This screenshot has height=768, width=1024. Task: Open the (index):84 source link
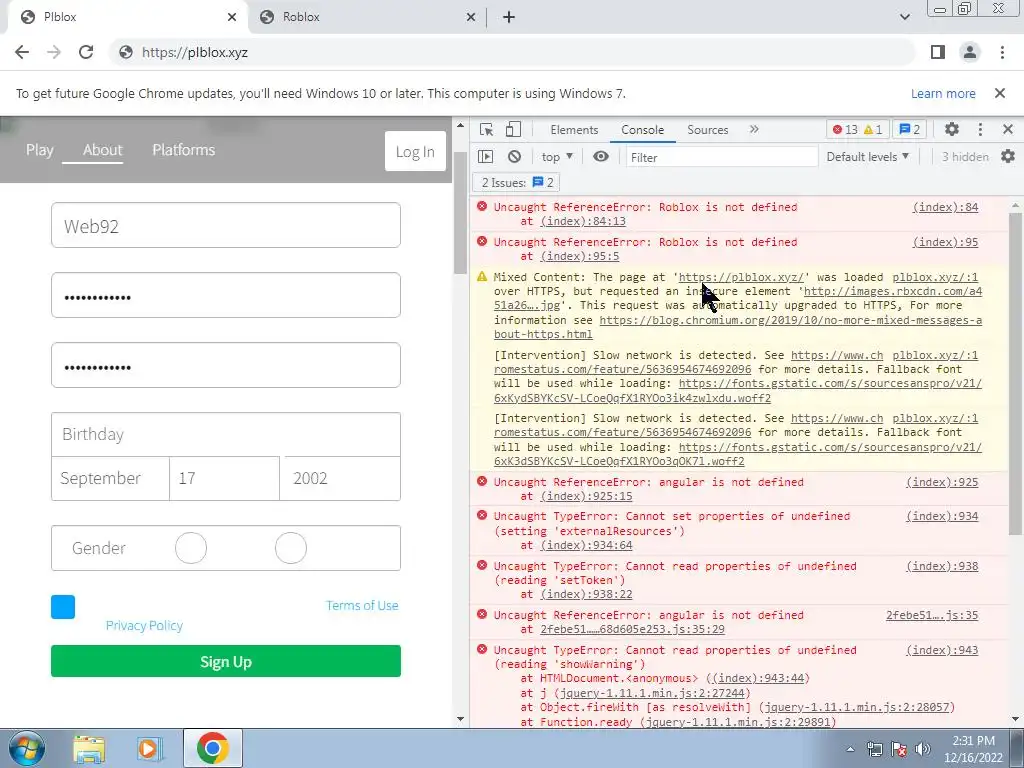945,207
